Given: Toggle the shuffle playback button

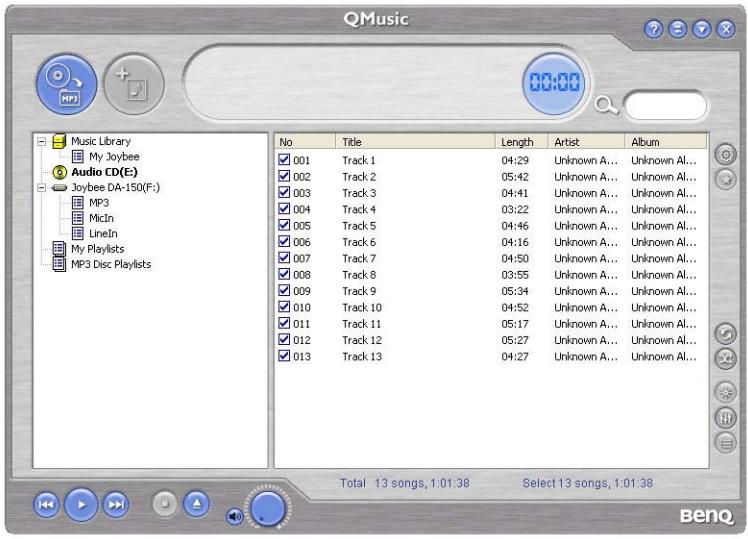Looking at the screenshot, I should pyautogui.click(x=726, y=358).
